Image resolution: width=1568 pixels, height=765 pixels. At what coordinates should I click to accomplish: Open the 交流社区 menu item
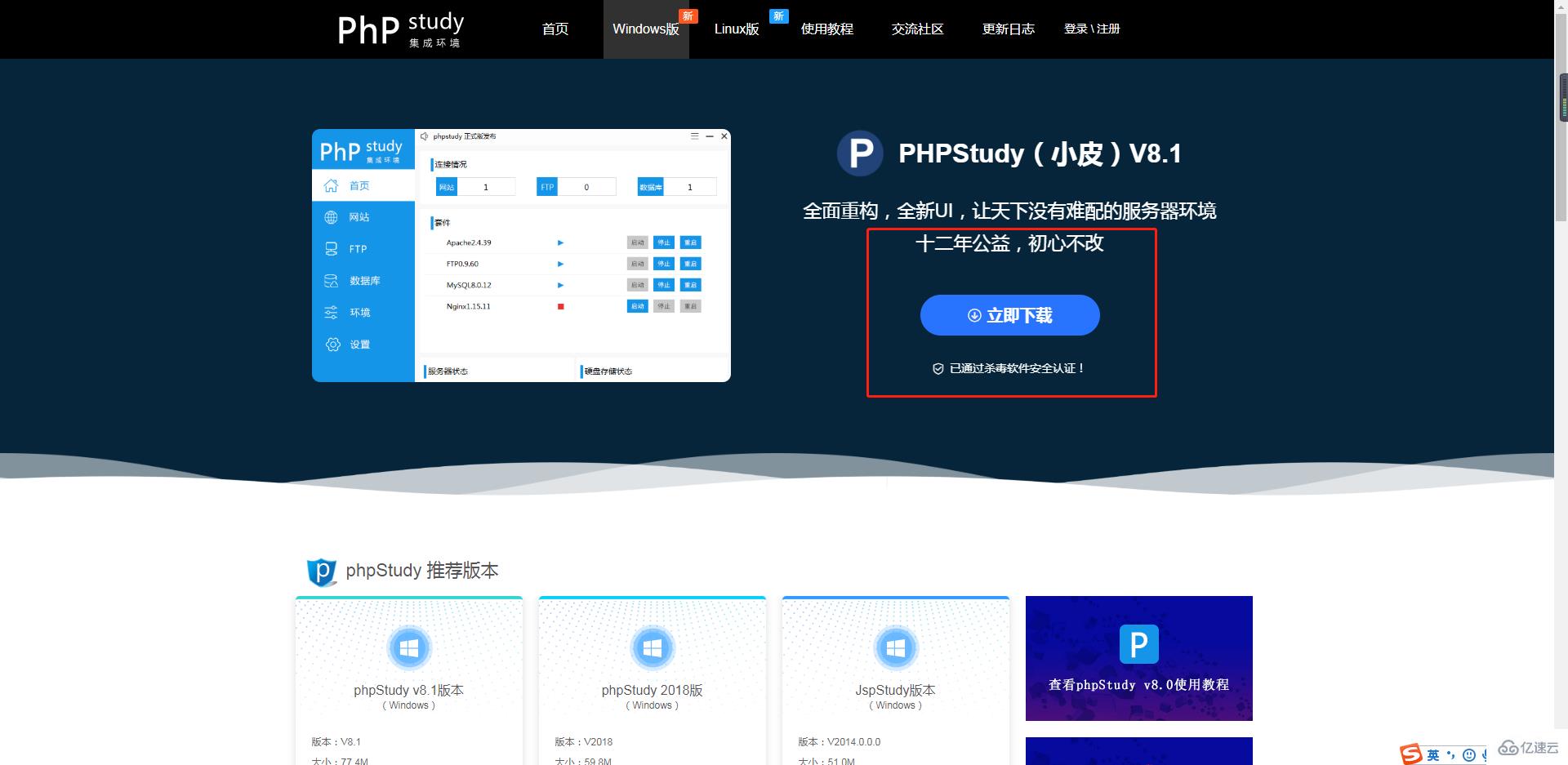point(918,29)
